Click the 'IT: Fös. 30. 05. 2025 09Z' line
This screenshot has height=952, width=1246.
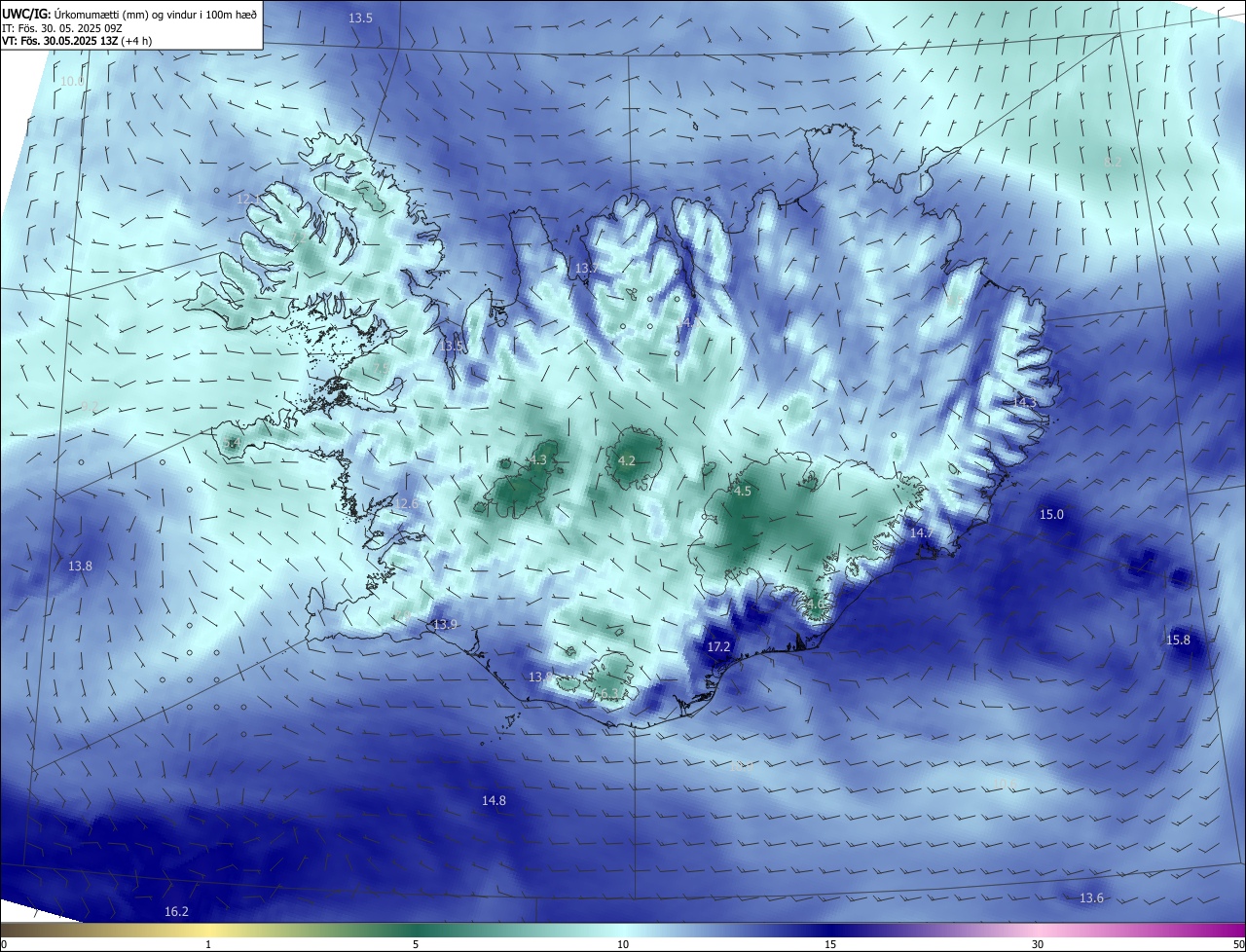click(63, 27)
